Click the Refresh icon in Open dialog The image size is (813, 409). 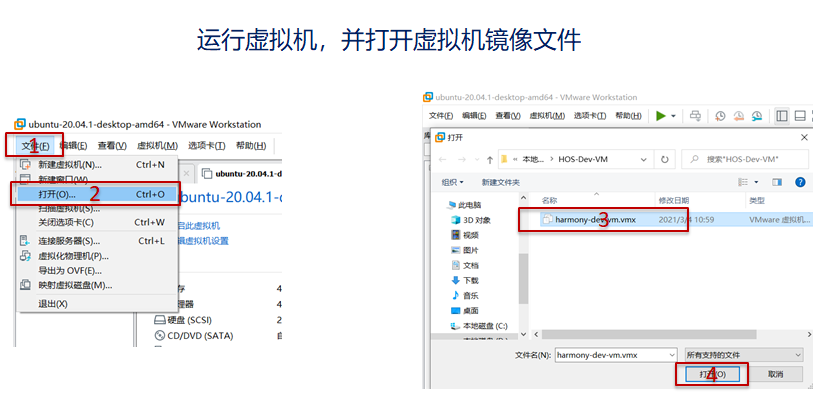pyautogui.click(x=665, y=159)
